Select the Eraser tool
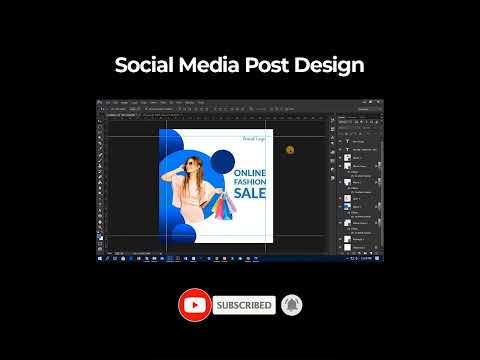Viewport: 480px width, 360px height. (x=100, y=177)
